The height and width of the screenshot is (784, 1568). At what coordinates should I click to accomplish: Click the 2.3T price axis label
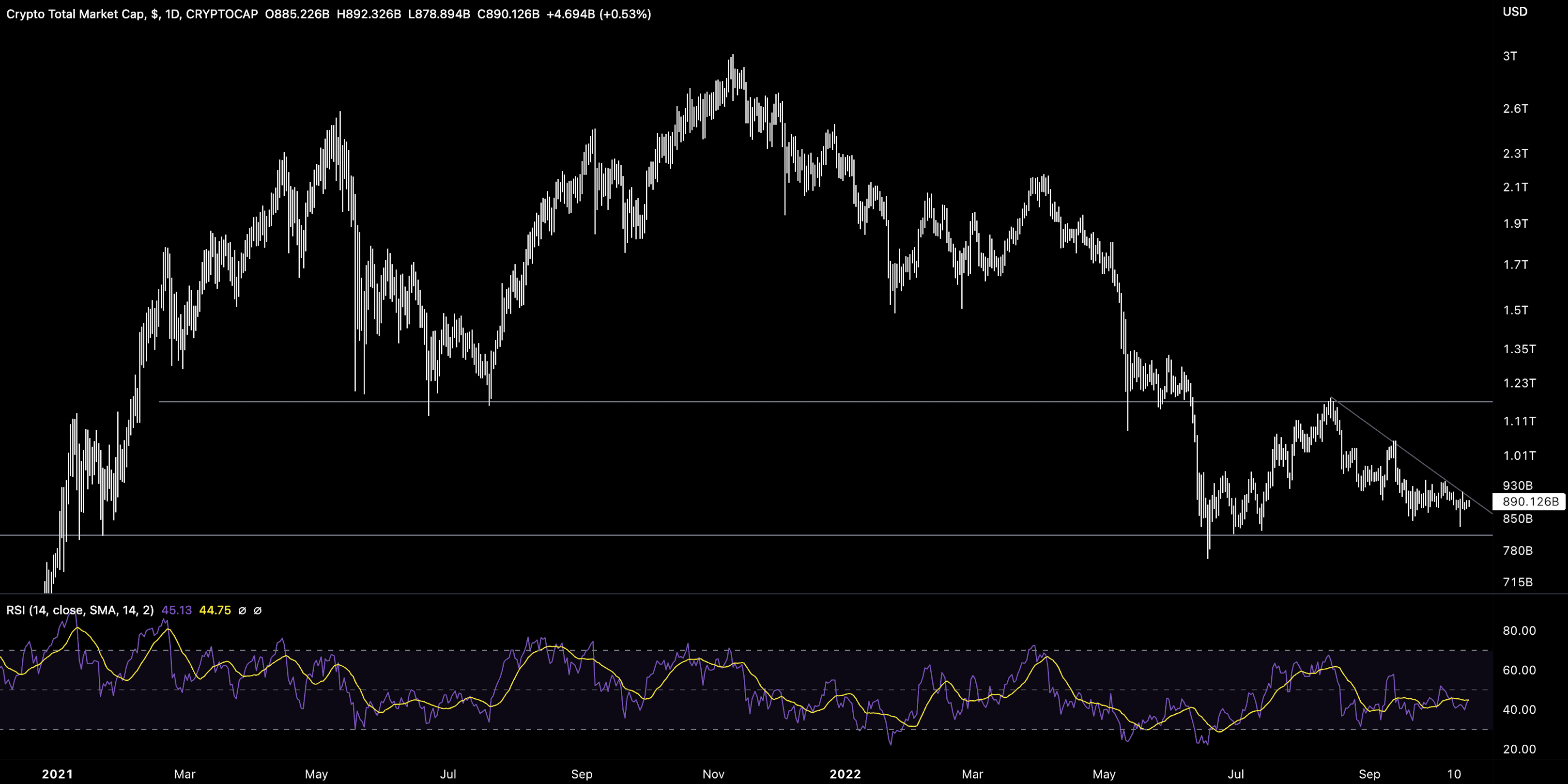1515,154
